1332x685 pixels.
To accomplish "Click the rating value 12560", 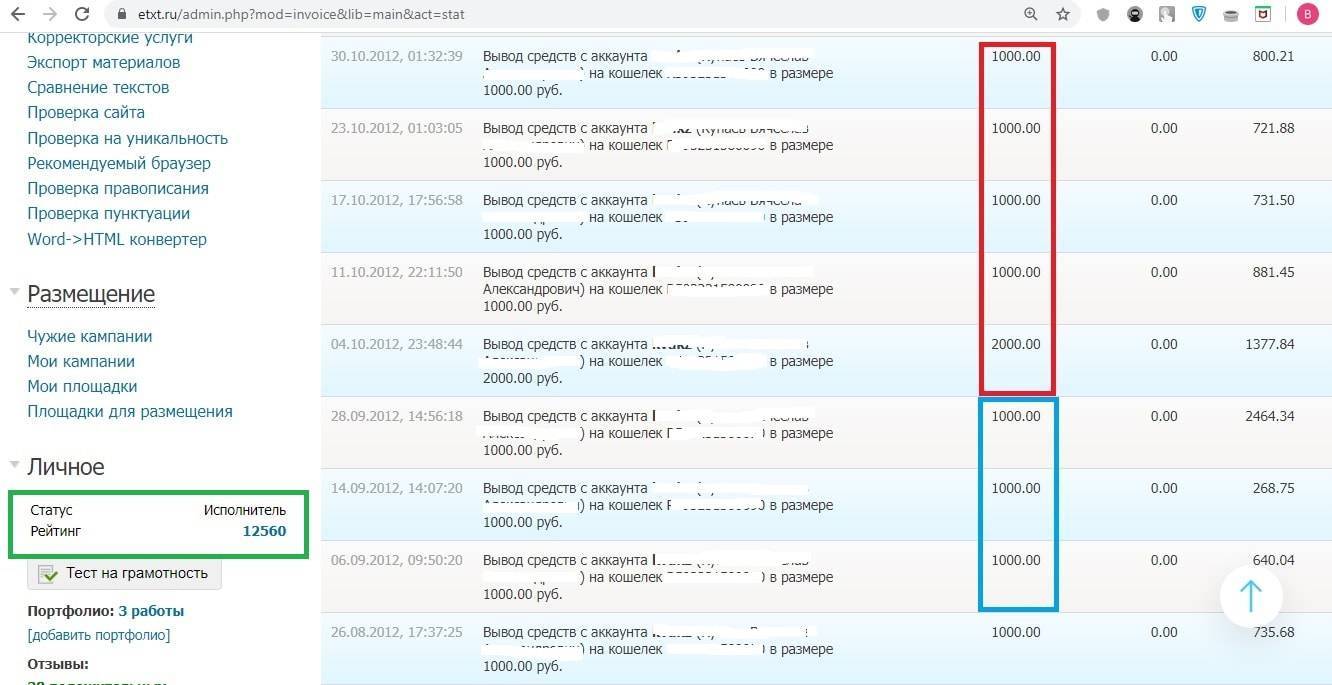I will 264,531.
